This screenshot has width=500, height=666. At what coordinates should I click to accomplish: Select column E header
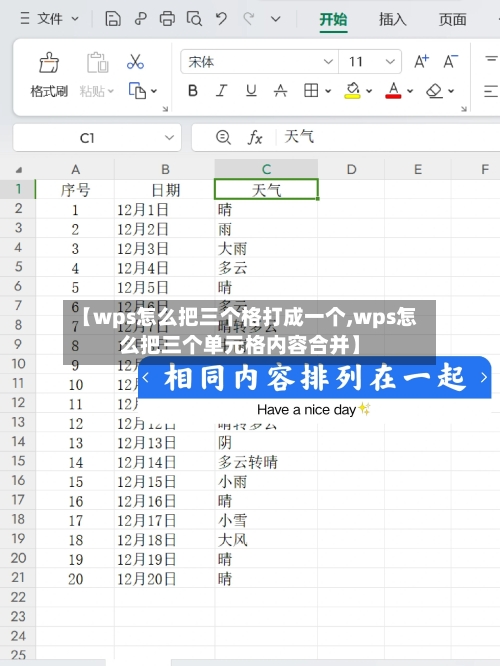pyautogui.click(x=418, y=169)
